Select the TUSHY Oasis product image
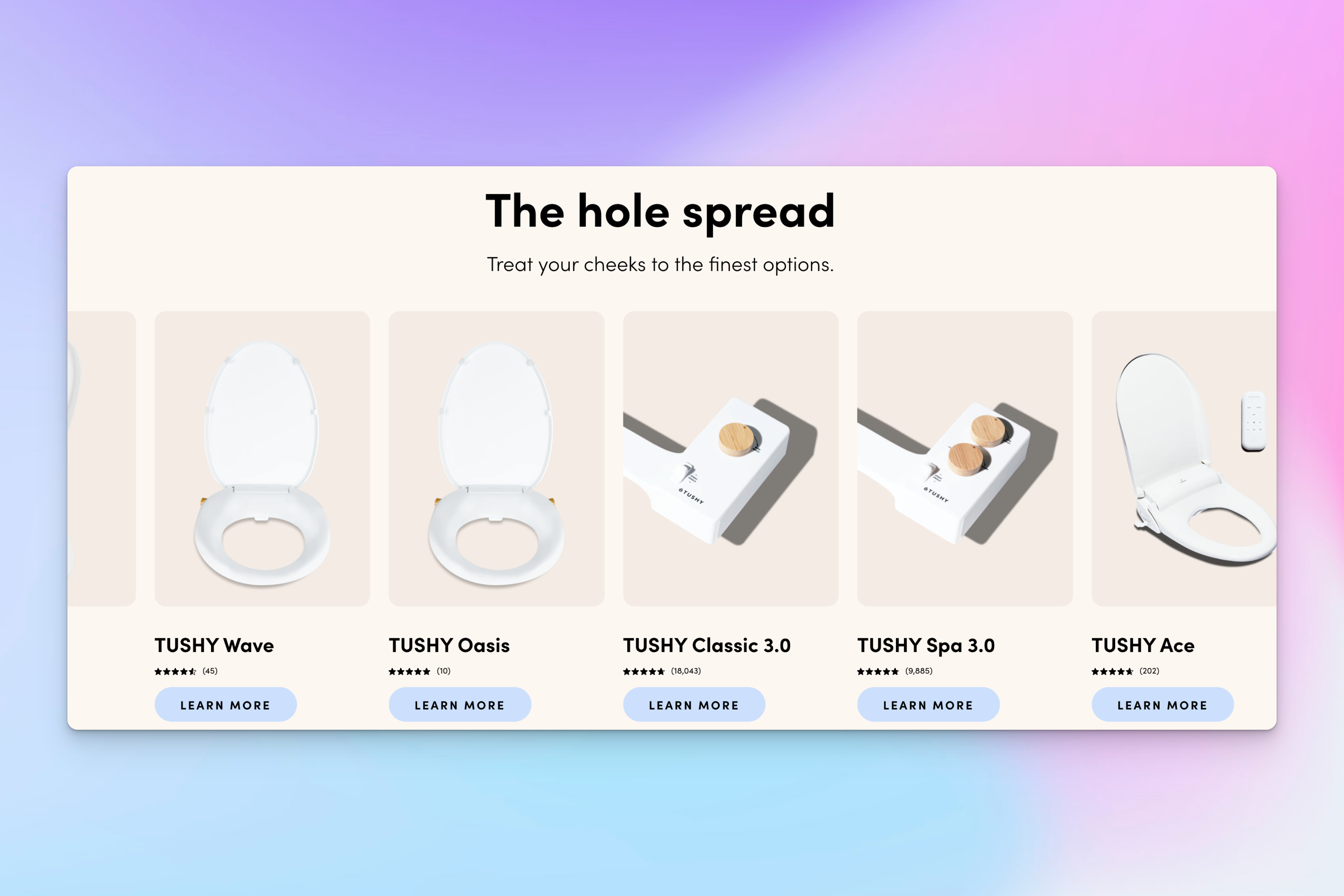This screenshot has height=896, width=1344. [497, 458]
